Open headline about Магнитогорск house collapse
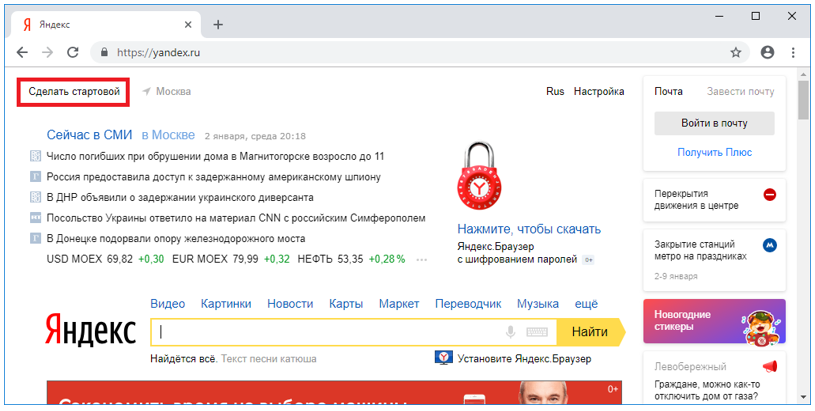The width and height of the screenshot is (815, 411). click(215, 156)
